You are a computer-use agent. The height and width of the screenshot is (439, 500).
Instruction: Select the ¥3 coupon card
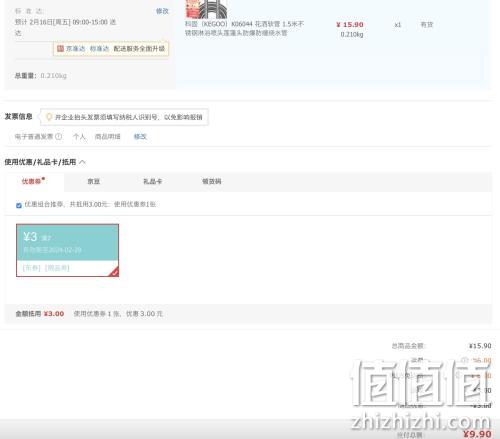(x=67, y=250)
